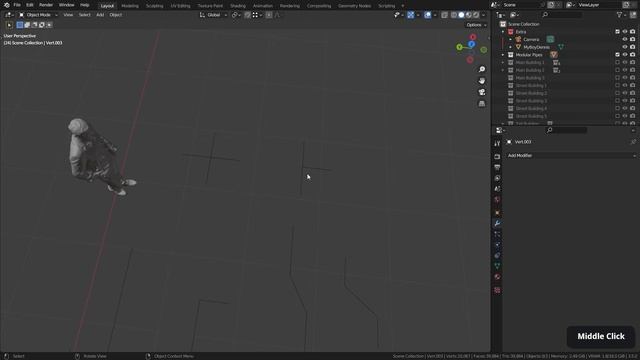Toggle perspective/orthographic grid icon
The image size is (640, 360).
click(x=482, y=104)
